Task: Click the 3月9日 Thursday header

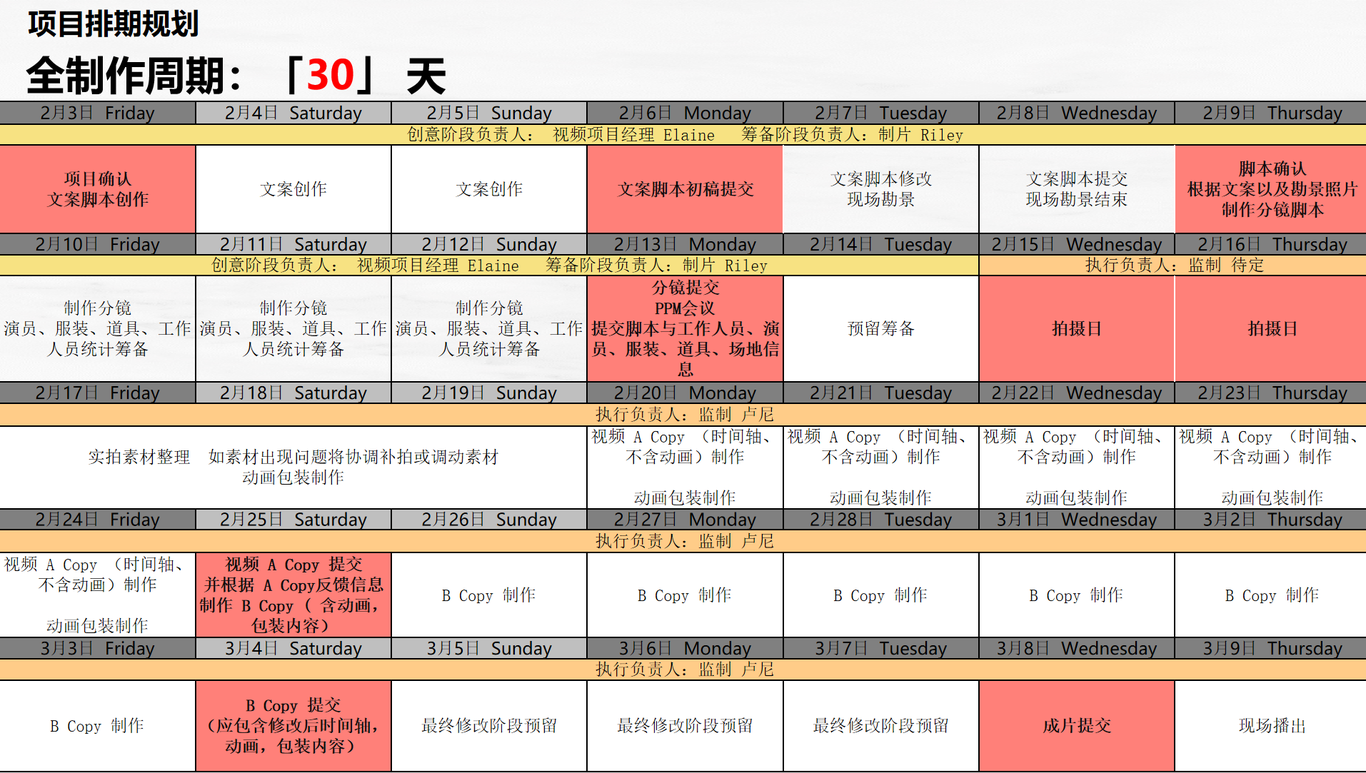Action: point(1272,648)
